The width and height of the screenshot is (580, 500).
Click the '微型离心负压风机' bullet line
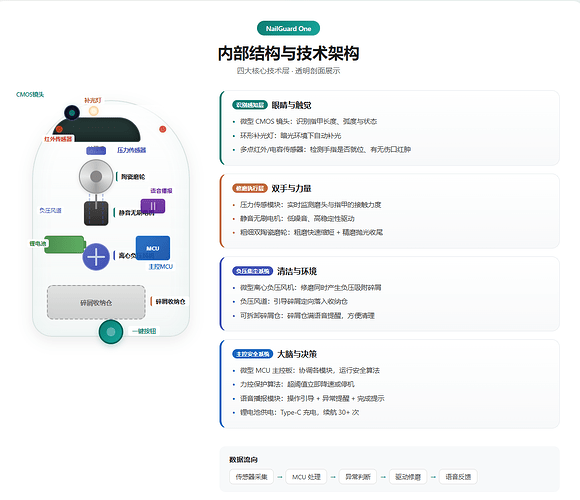[310, 287]
